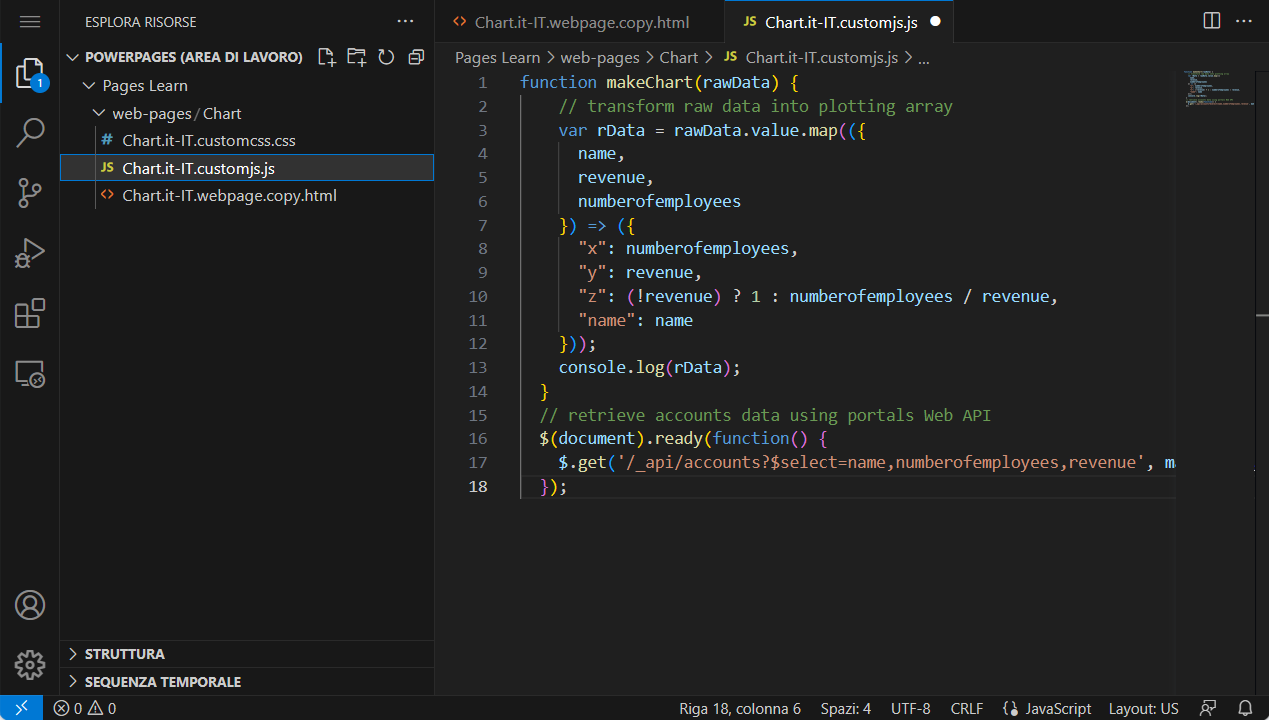Click the code minimap preview
The height and width of the screenshot is (720, 1269).
click(1217, 90)
